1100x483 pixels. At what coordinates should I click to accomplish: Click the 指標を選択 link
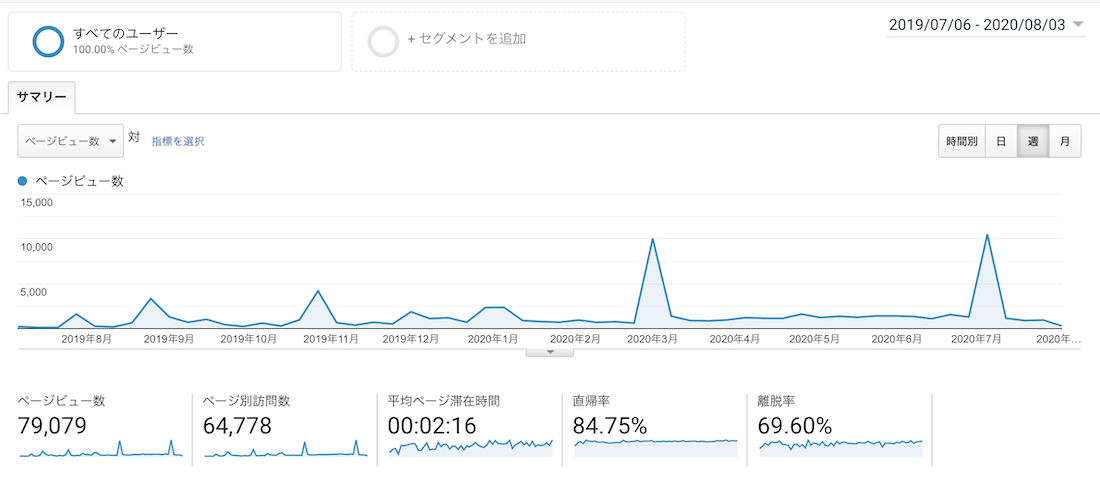178,141
